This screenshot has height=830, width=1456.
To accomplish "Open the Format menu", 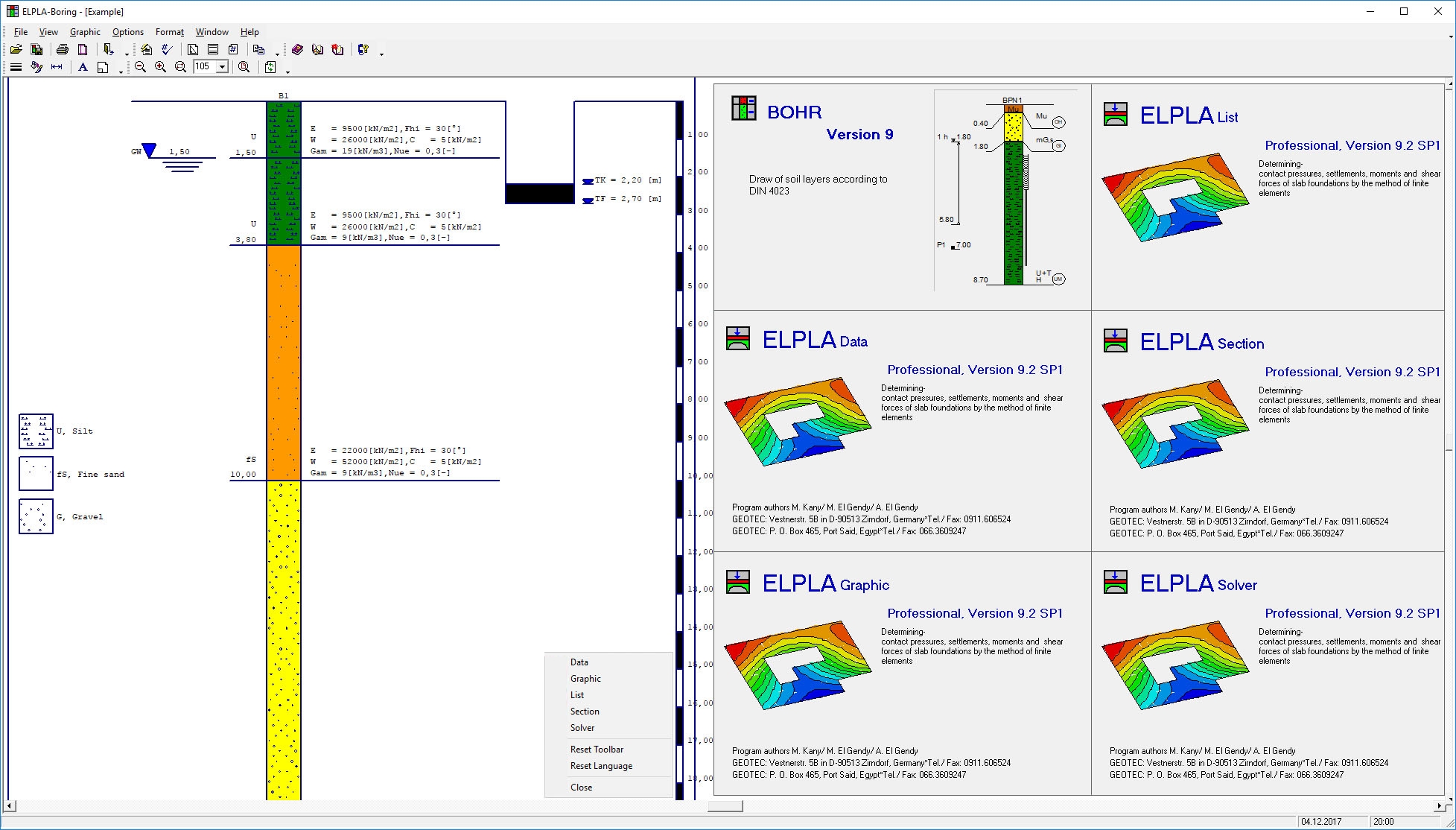I will coord(170,32).
